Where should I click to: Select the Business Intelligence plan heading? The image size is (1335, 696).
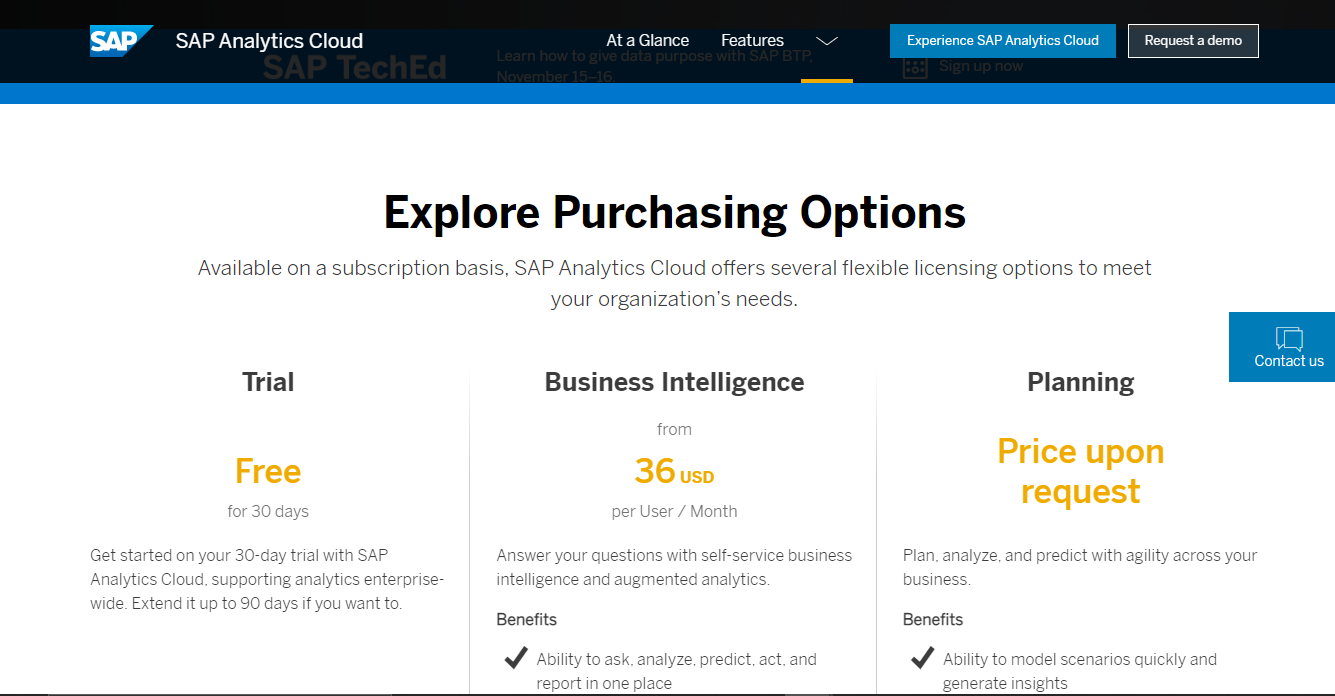pos(674,382)
